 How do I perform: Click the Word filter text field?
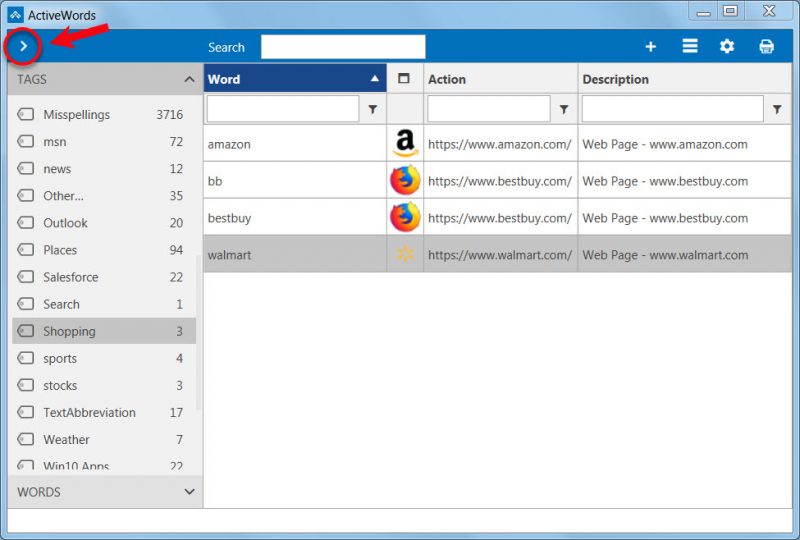(x=283, y=109)
